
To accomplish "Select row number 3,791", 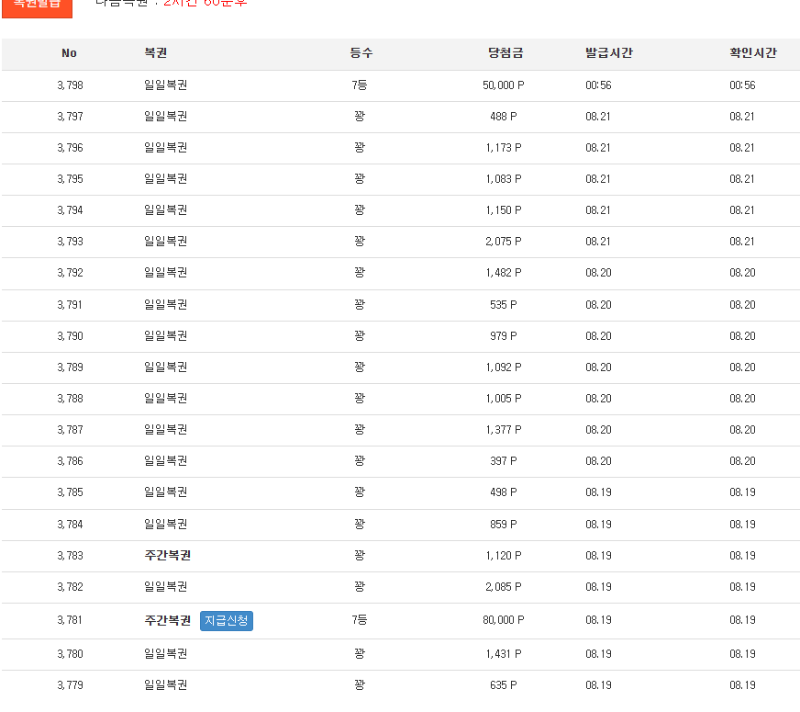I will [x=70, y=304].
